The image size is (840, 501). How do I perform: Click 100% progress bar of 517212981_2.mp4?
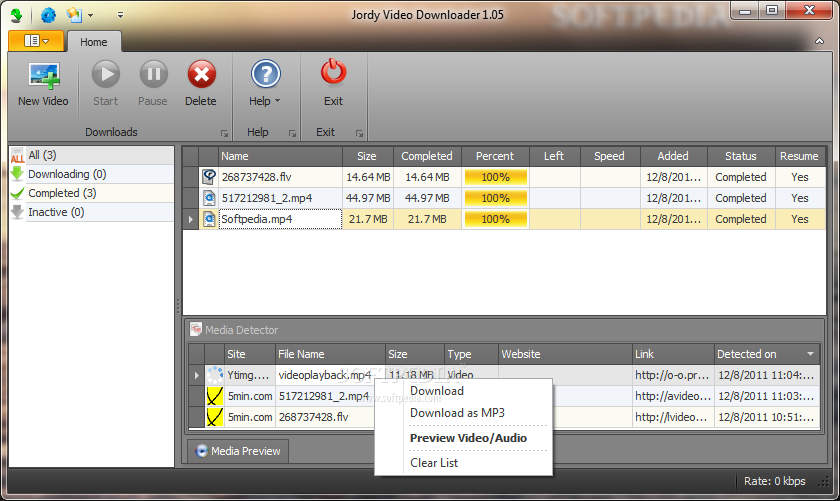click(x=496, y=198)
